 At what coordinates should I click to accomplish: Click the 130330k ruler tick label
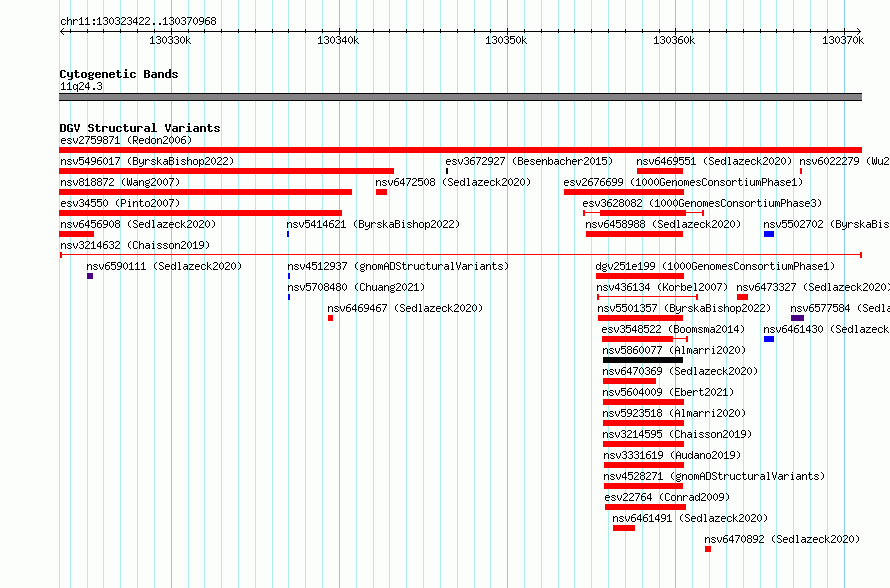(170, 40)
